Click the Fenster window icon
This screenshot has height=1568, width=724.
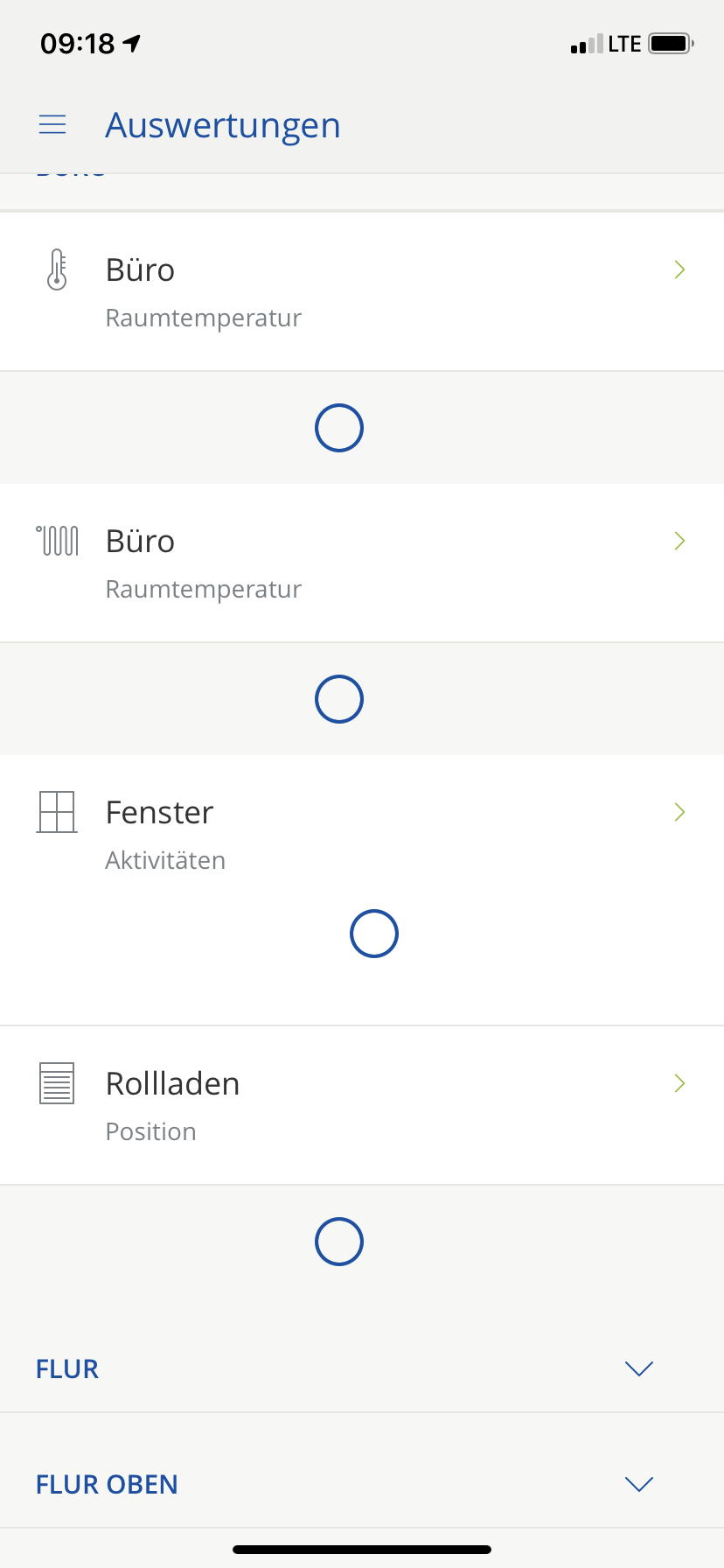[x=57, y=812]
